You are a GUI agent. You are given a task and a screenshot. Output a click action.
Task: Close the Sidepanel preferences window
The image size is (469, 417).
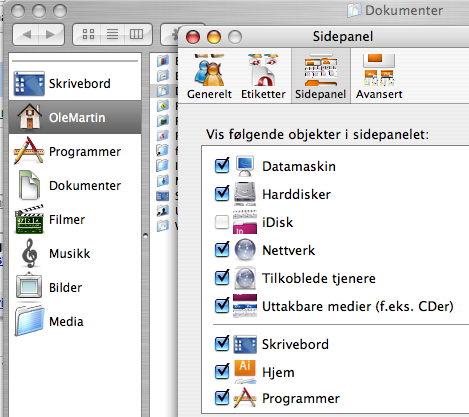pyautogui.click(x=193, y=37)
